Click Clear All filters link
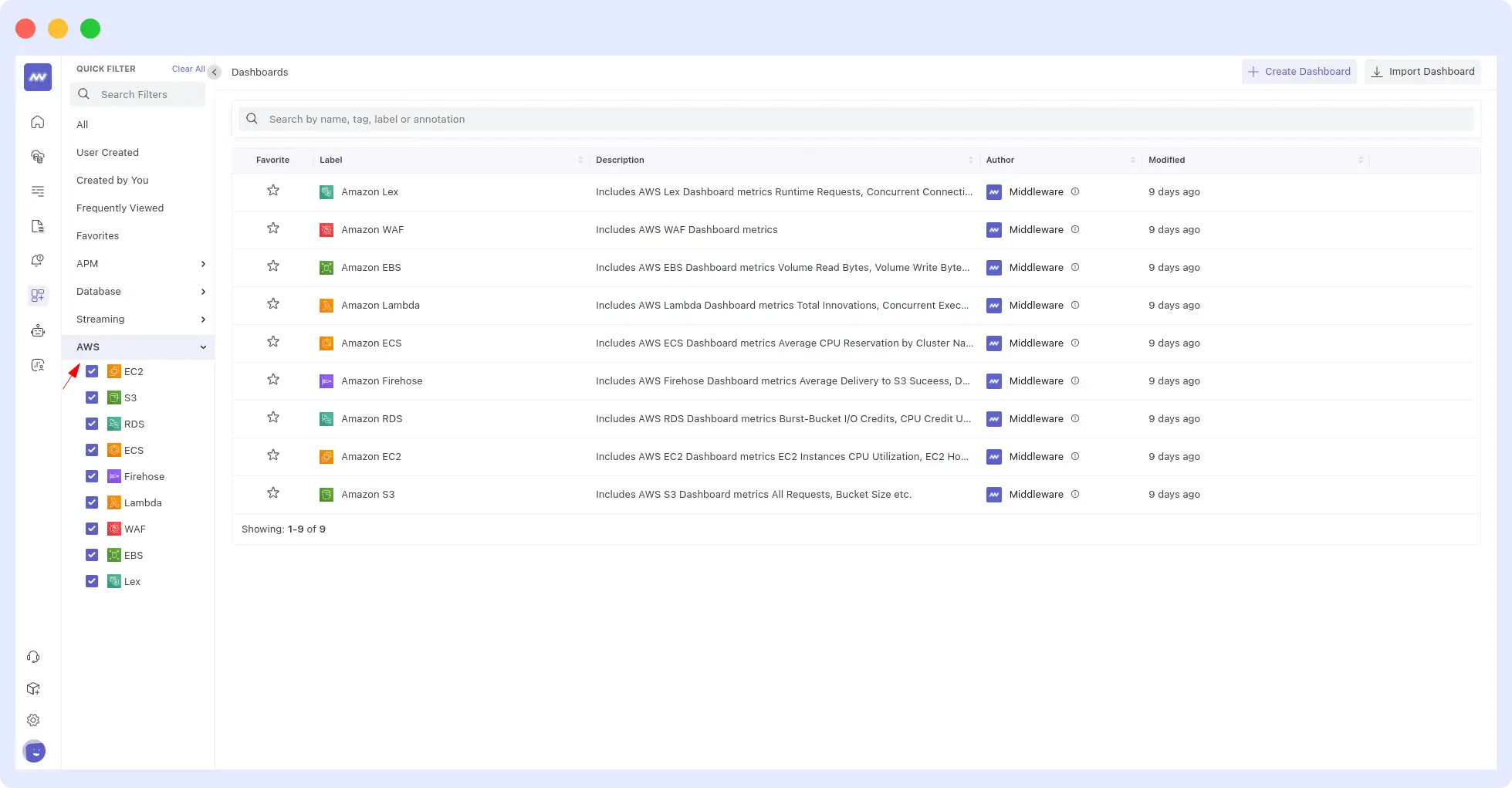 (188, 69)
